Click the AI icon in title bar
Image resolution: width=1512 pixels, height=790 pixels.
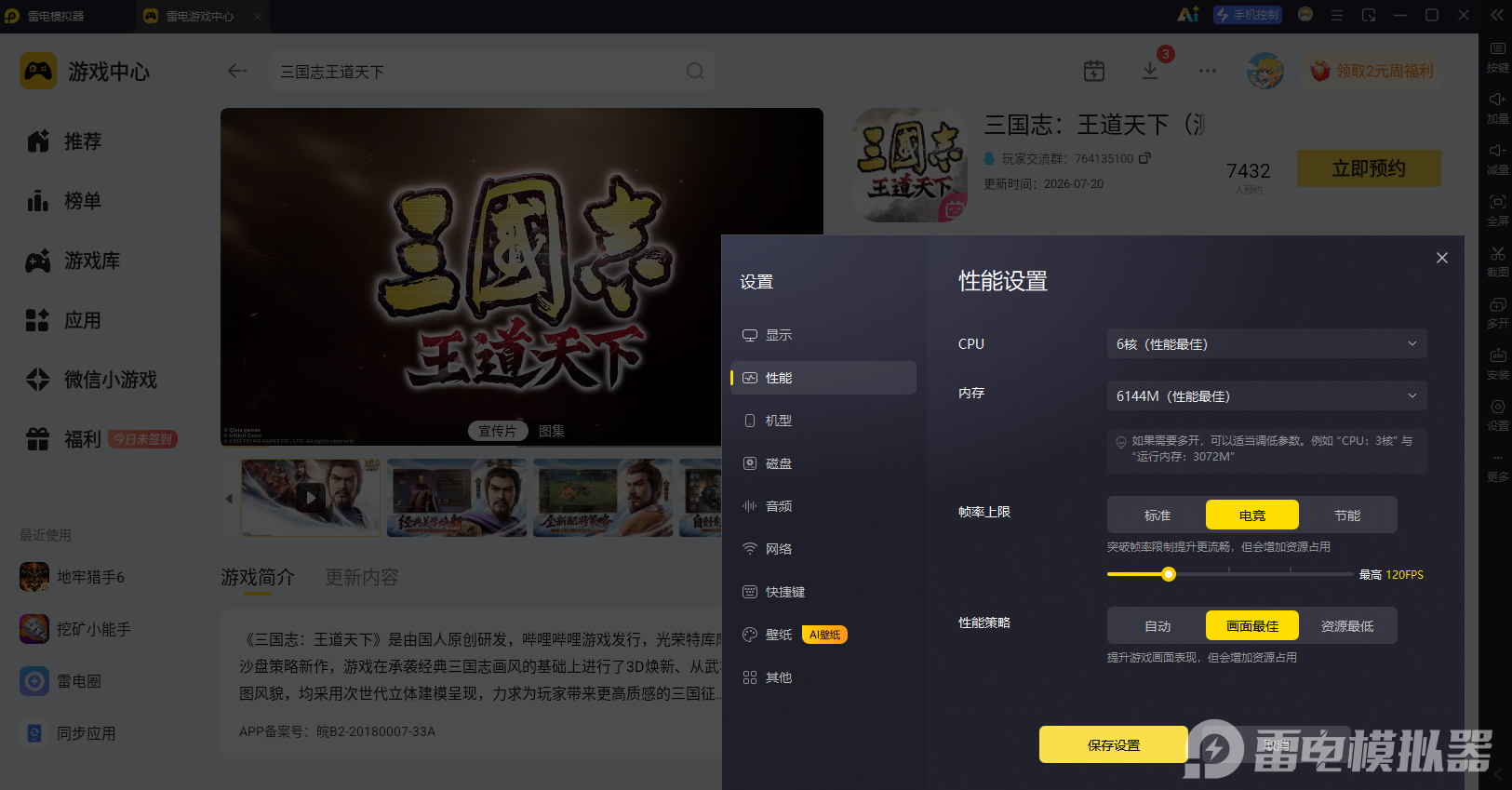tap(1188, 15)
